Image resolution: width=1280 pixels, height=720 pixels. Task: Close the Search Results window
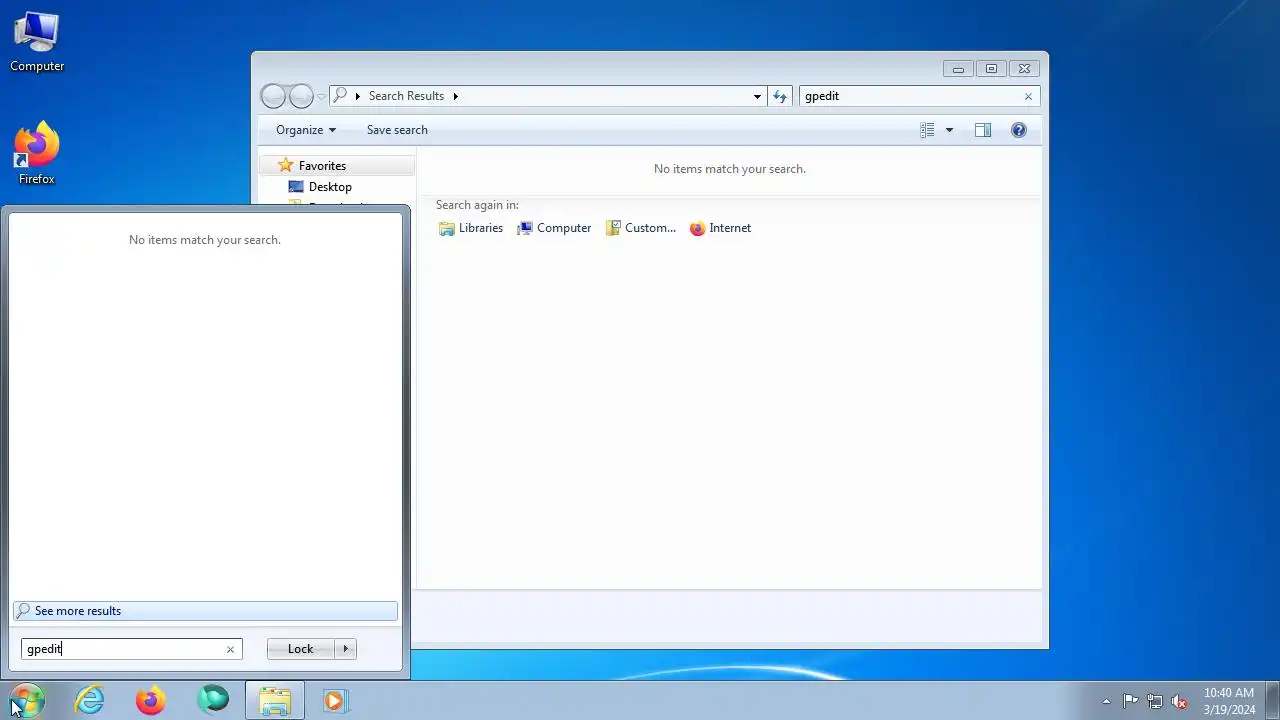pyautogui.click(x=1024, y=69)
